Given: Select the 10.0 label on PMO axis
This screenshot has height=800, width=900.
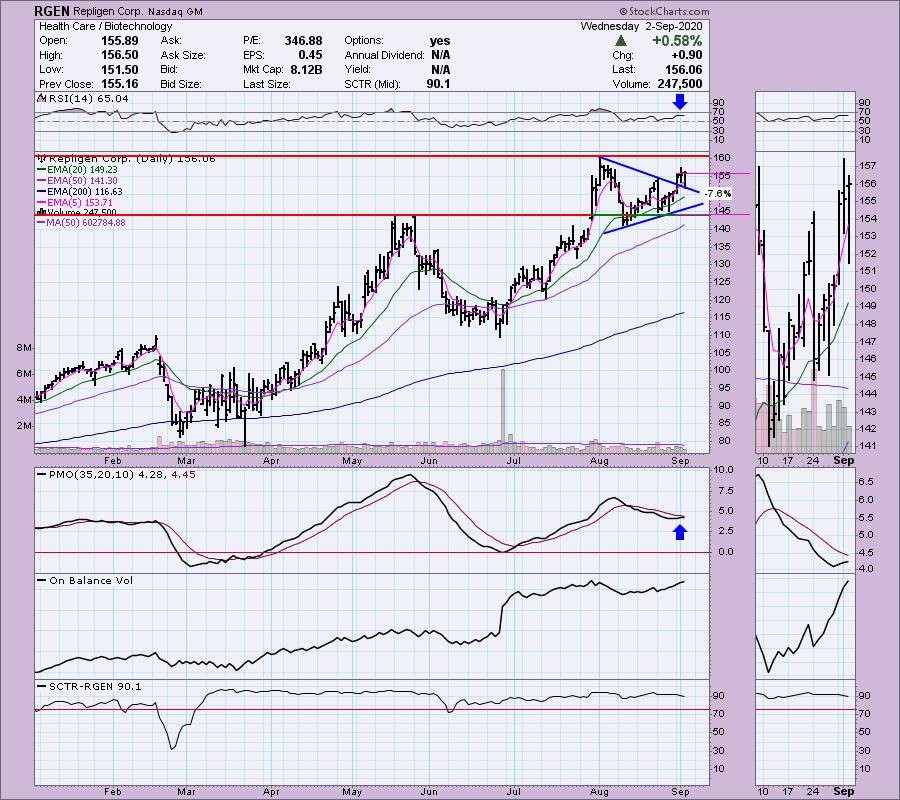Looking at the screenshot, I should tap(726, 469).
